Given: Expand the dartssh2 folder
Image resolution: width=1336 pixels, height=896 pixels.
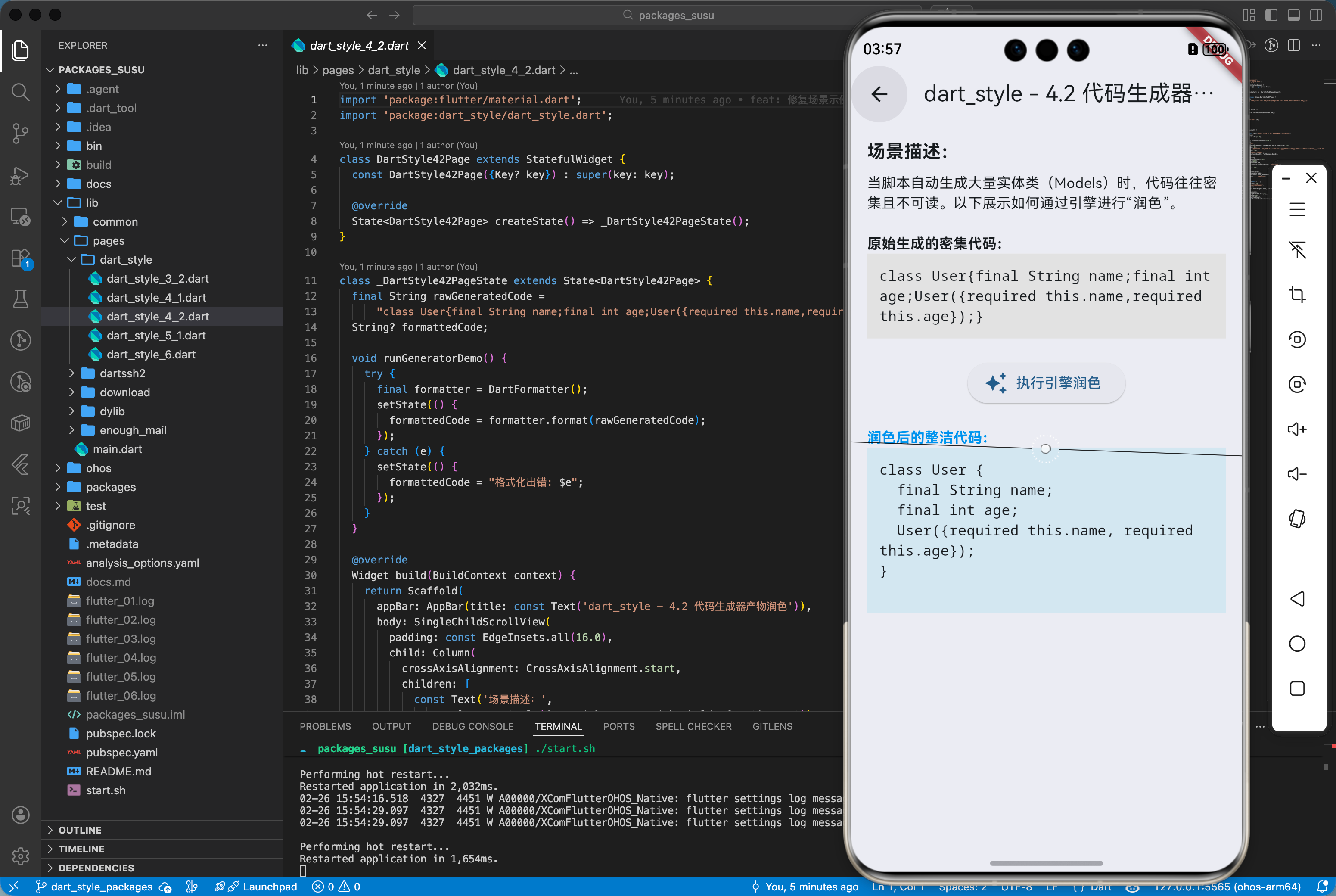Looking at the screenshot, I should click(123, 373).
